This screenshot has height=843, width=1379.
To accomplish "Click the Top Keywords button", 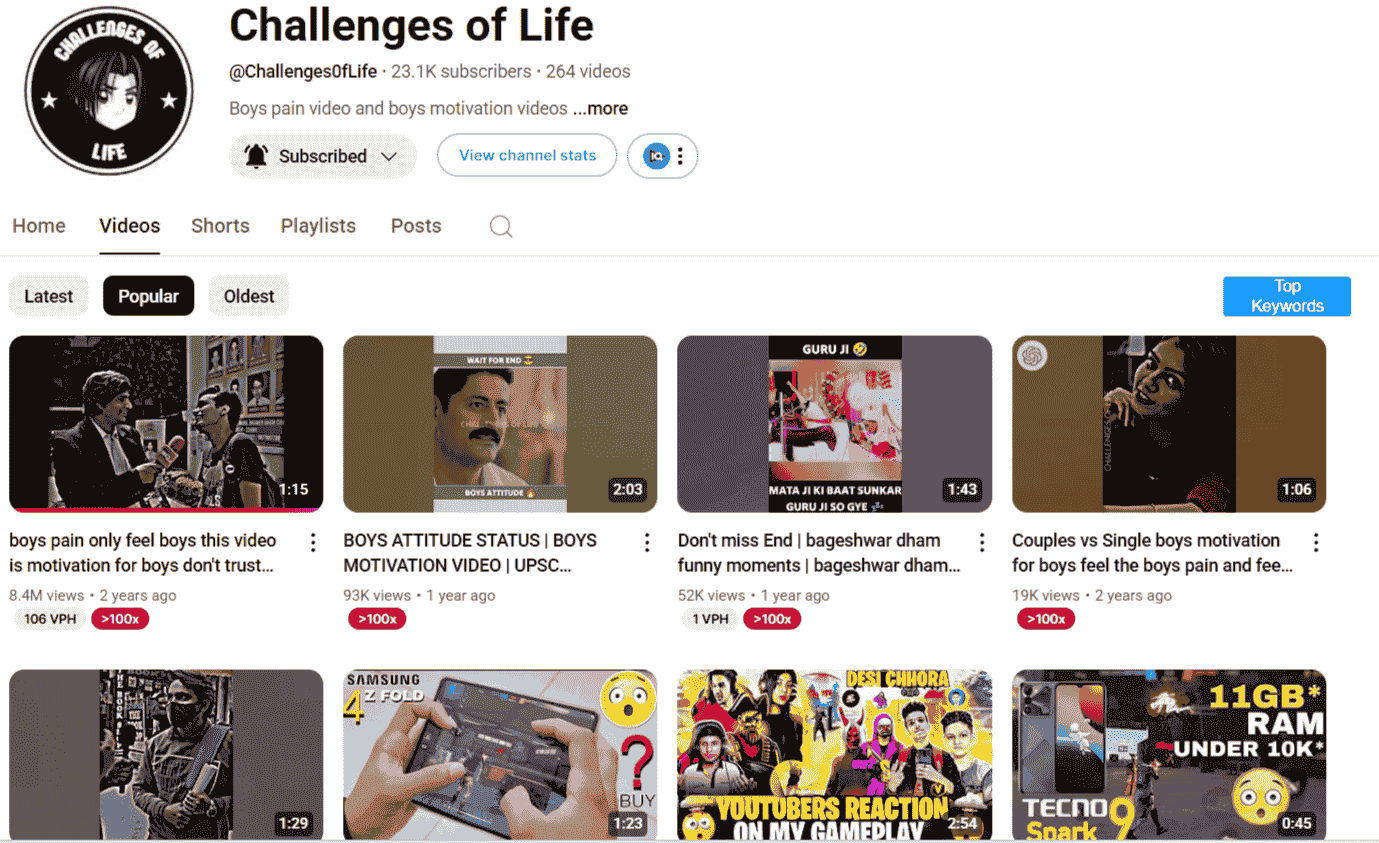I will [x=1287, y=297].
